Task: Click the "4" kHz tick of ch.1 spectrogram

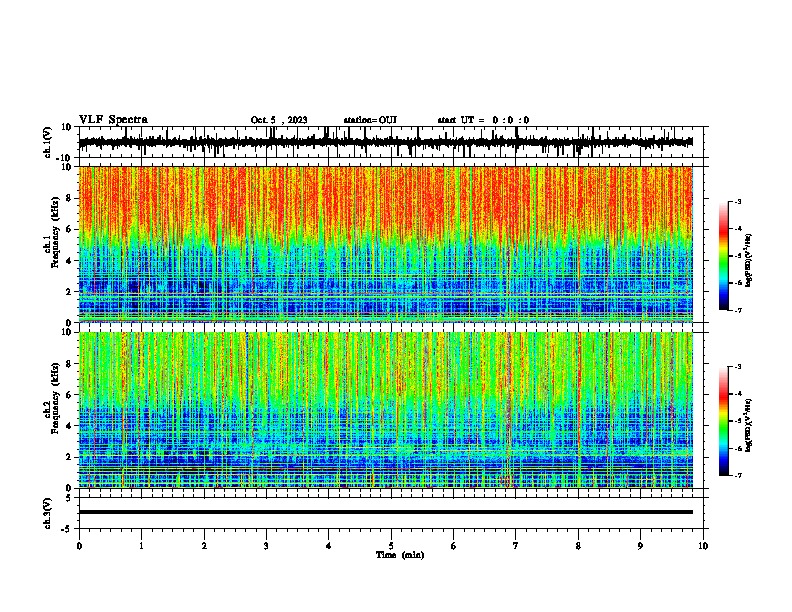Action: (x=69, y=261)
